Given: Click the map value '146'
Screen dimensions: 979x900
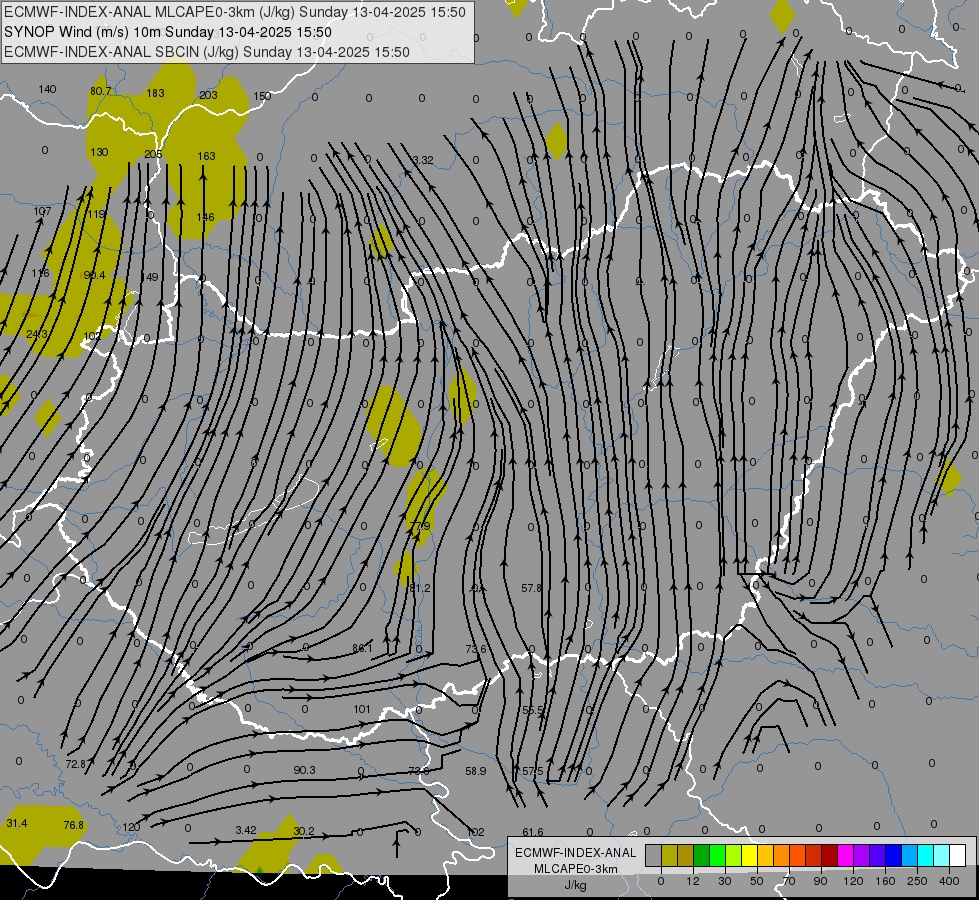Looking at the screenshot, I should pos(205,217).
